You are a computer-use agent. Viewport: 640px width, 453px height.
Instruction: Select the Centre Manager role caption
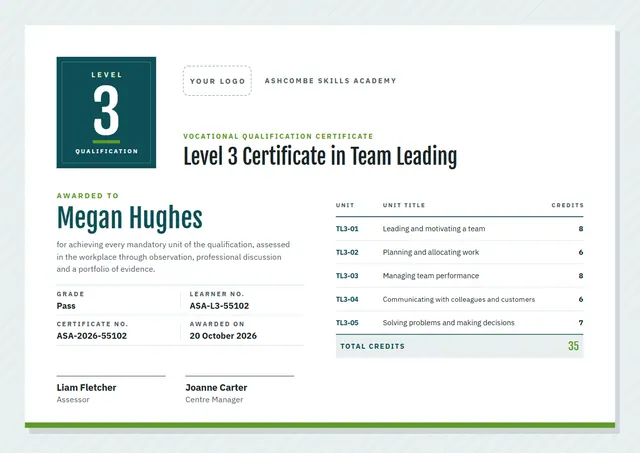pyautogui.click(x=214, y=400)
